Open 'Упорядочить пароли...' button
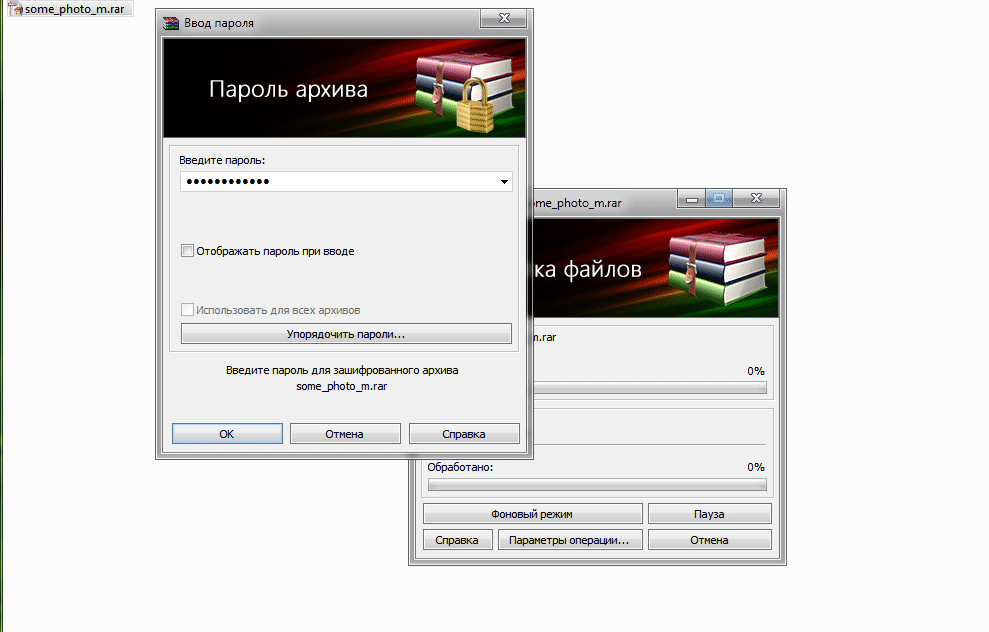Viewport: 989px width, 632px height. pos(346,334)
